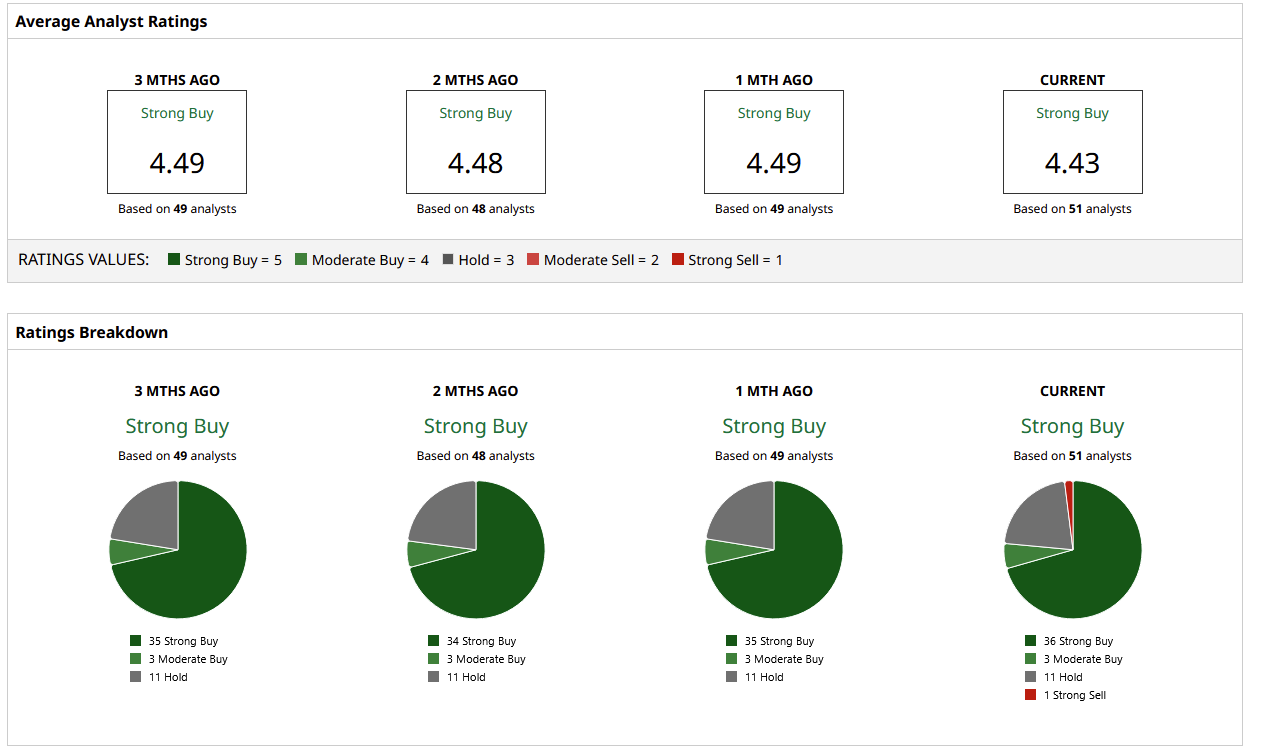Click the Ratings Breakdown heading
This screenshot has width=1270, height=754.
[x=92, y=332]
